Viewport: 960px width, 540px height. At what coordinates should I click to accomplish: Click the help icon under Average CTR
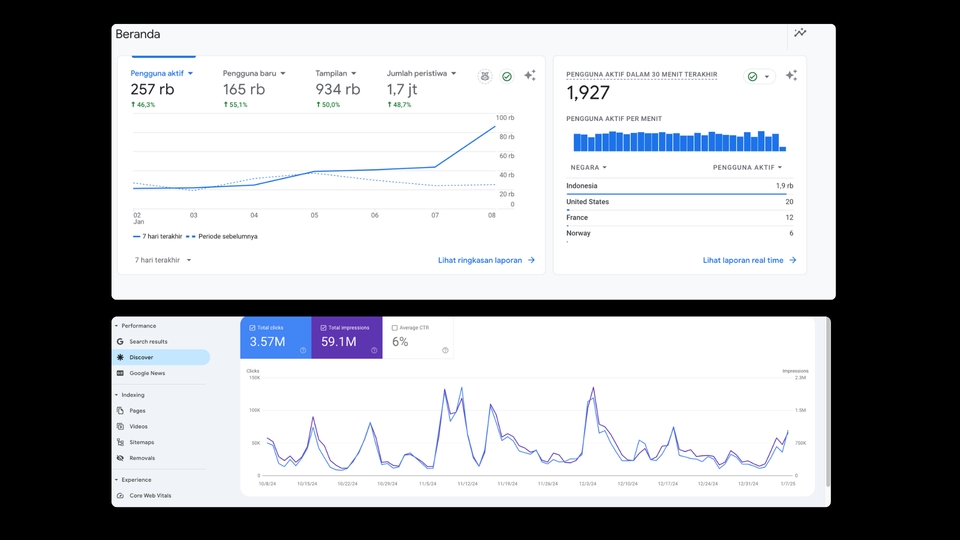(x=445, y=350)
